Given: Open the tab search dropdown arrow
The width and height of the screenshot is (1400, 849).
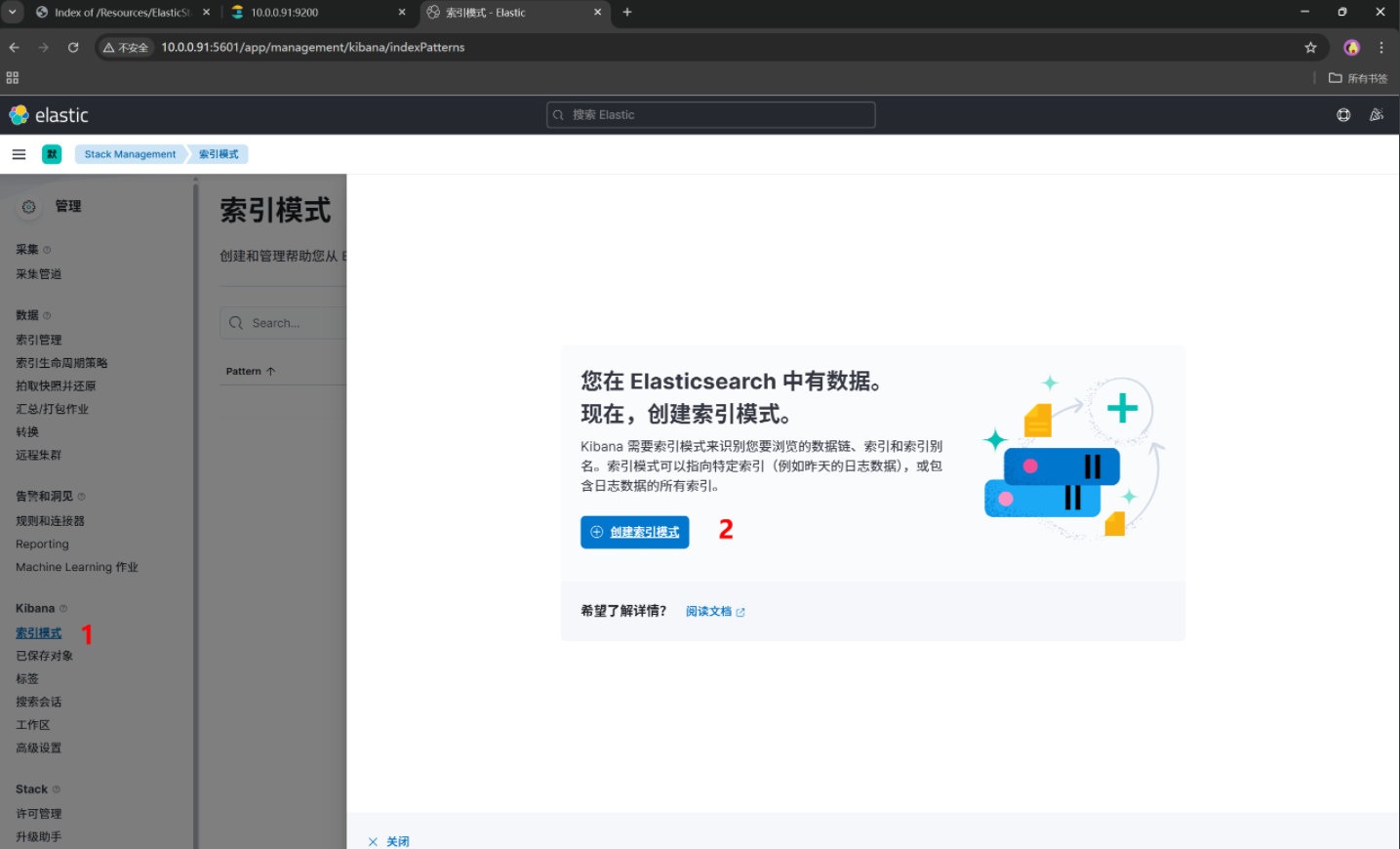Looking at the screenshot, I should [x=13, y=13].
